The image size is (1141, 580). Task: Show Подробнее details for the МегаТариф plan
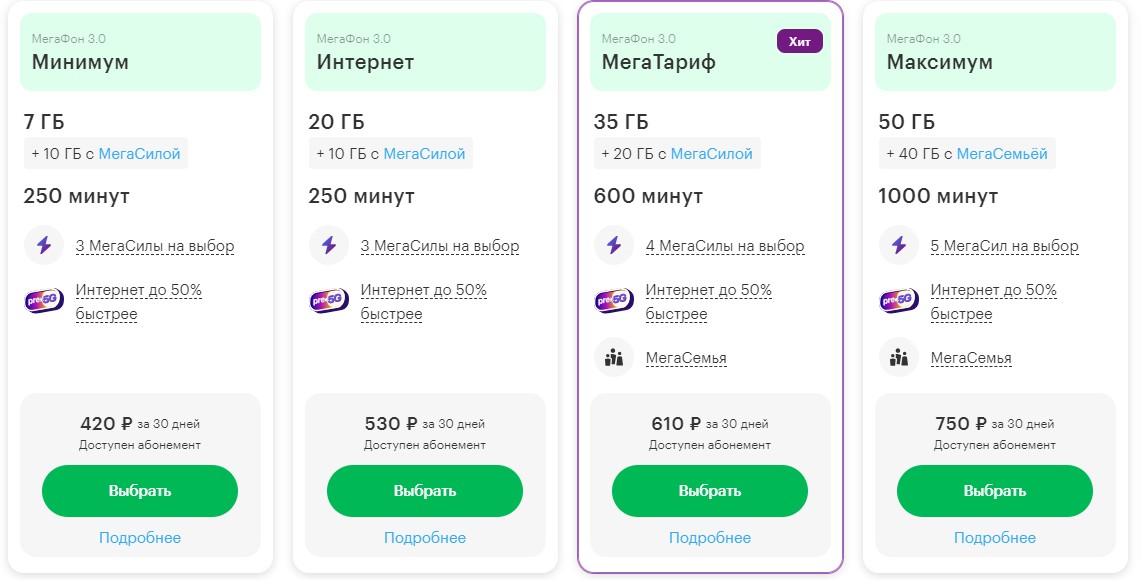(x=710, y=538)
